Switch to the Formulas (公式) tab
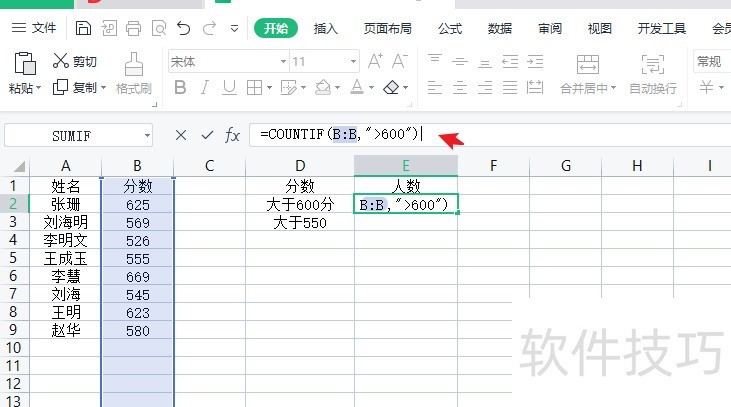Screen dimensions: 731x407 (450, 29)
